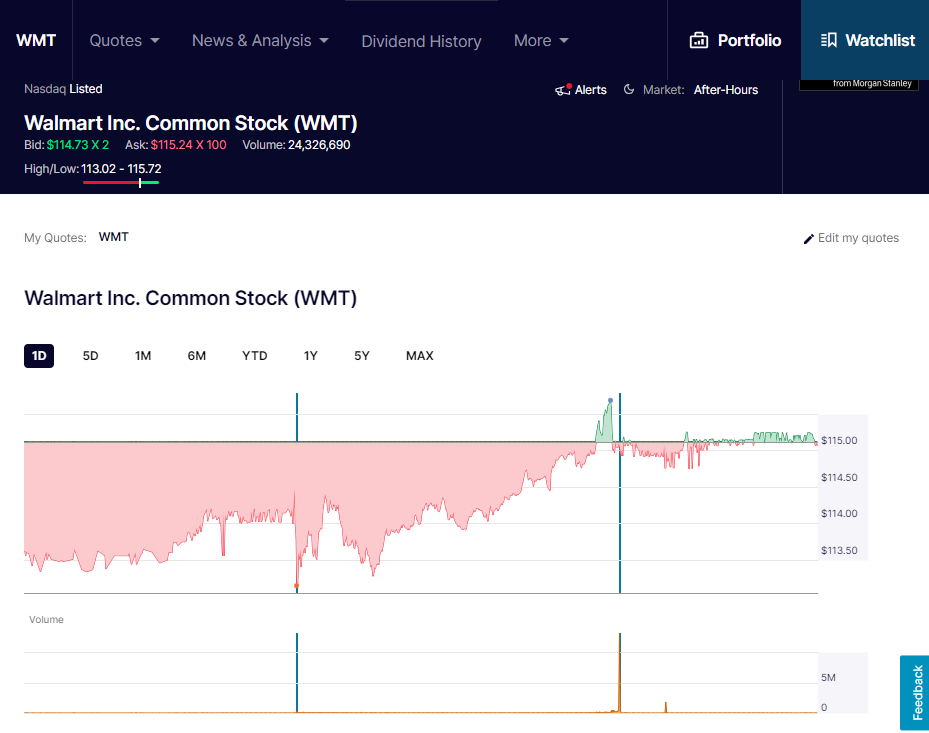The height and width of the screenshot is (733, 929).
Task: Switch chart to 1M range
Action: pyautogui.click(x=143, y=355)
